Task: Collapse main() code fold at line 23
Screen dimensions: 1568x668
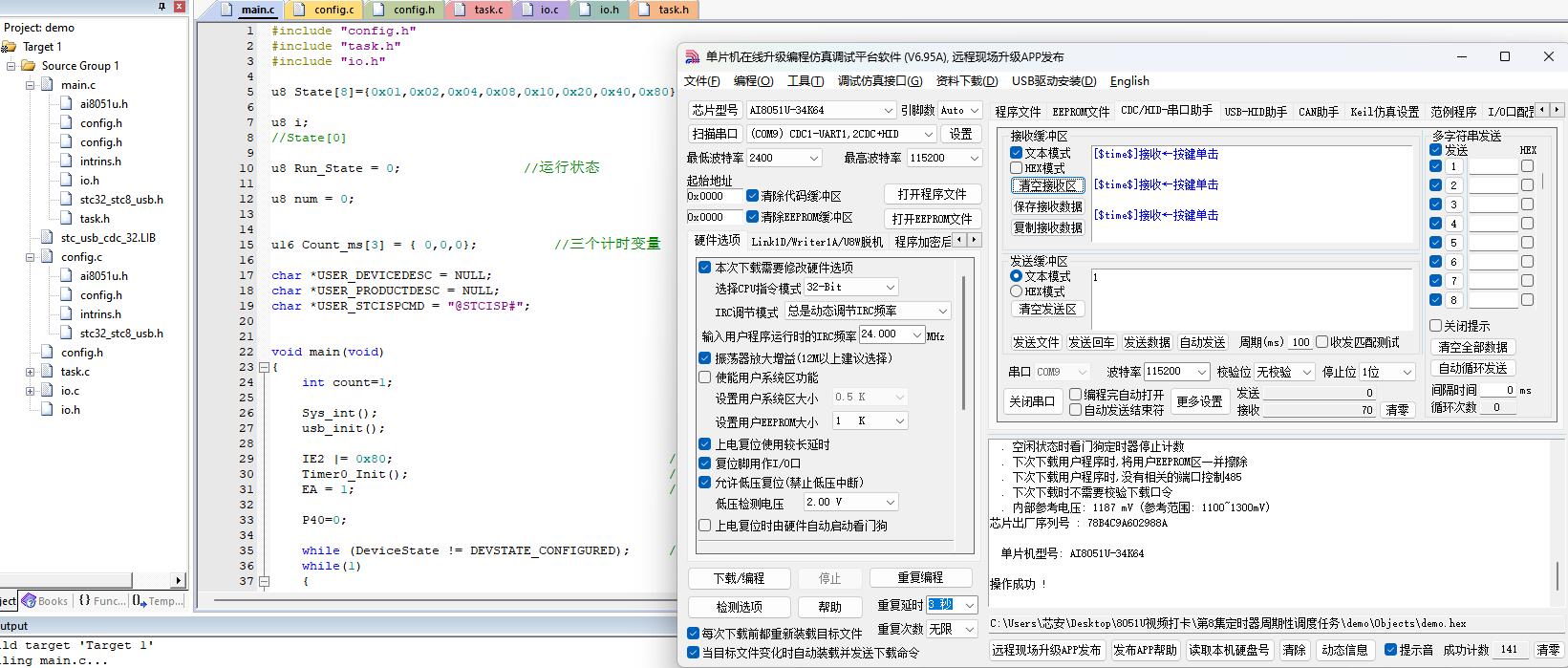Action: (x=265, y=367)
